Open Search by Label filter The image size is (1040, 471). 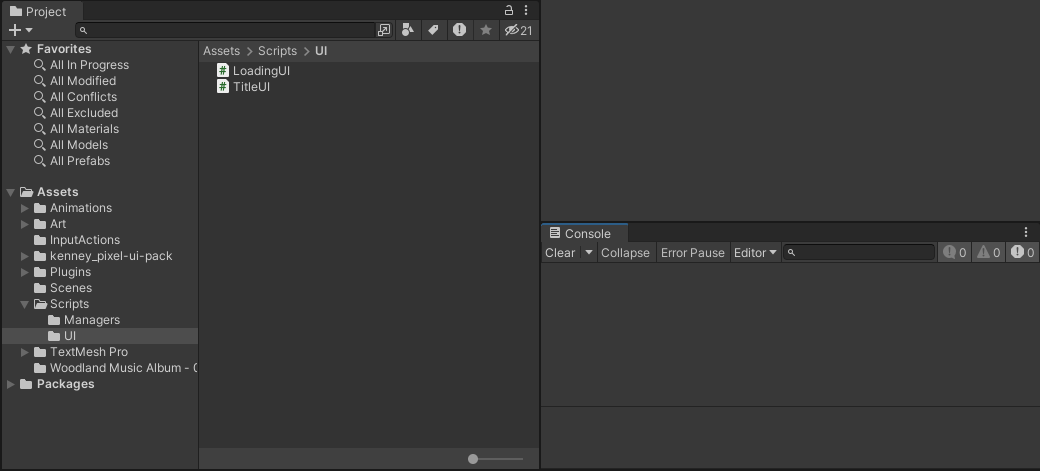[x=433, y=30]
